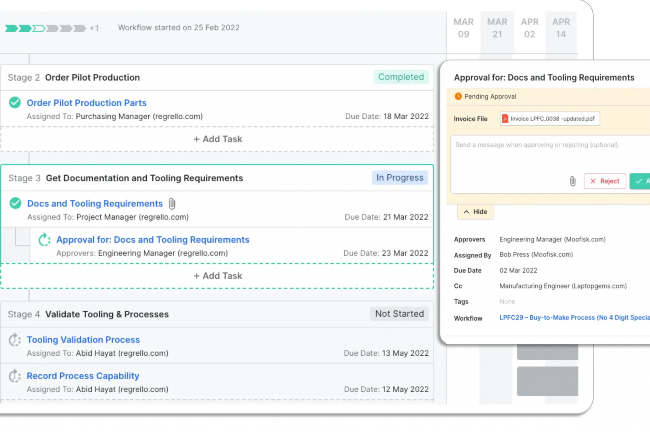
Task: Click the +1 more stages label
Action: pos(94,28)
